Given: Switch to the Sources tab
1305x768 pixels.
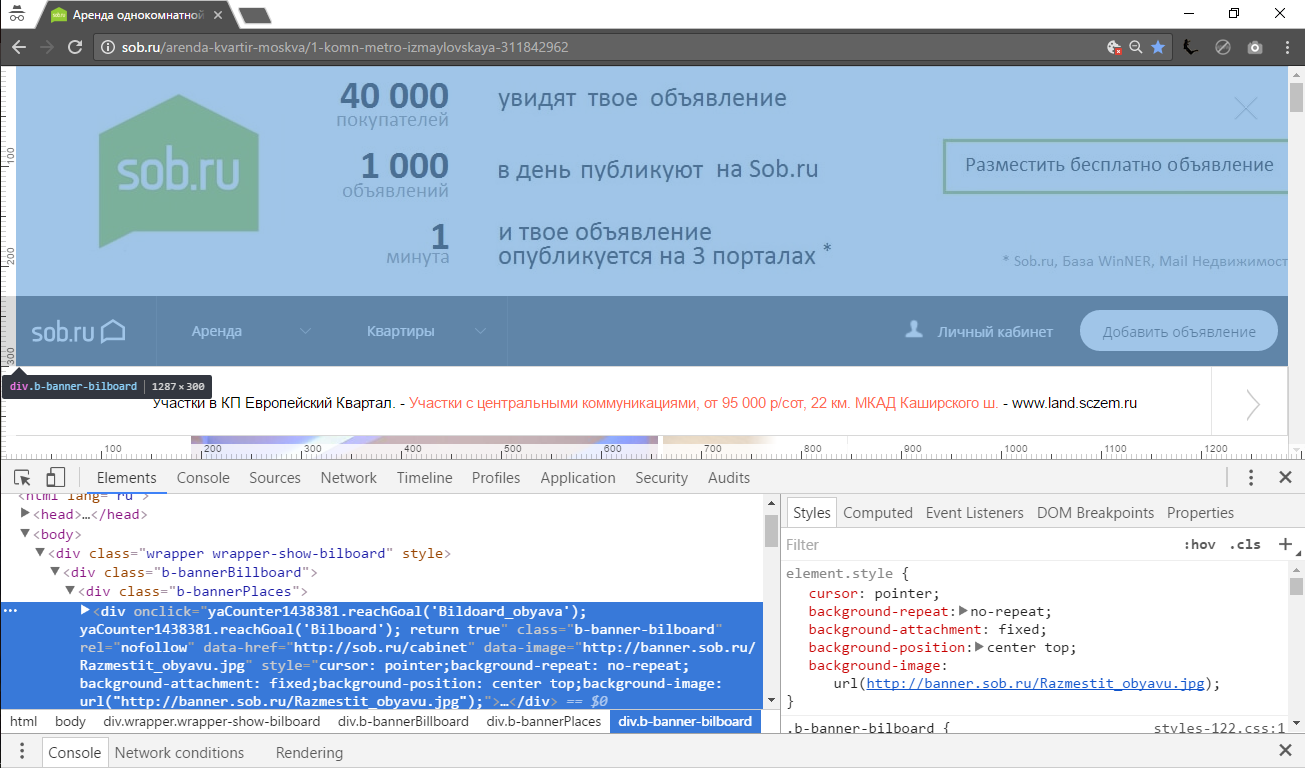Looking at the screenshot, I should pos(275,477).
